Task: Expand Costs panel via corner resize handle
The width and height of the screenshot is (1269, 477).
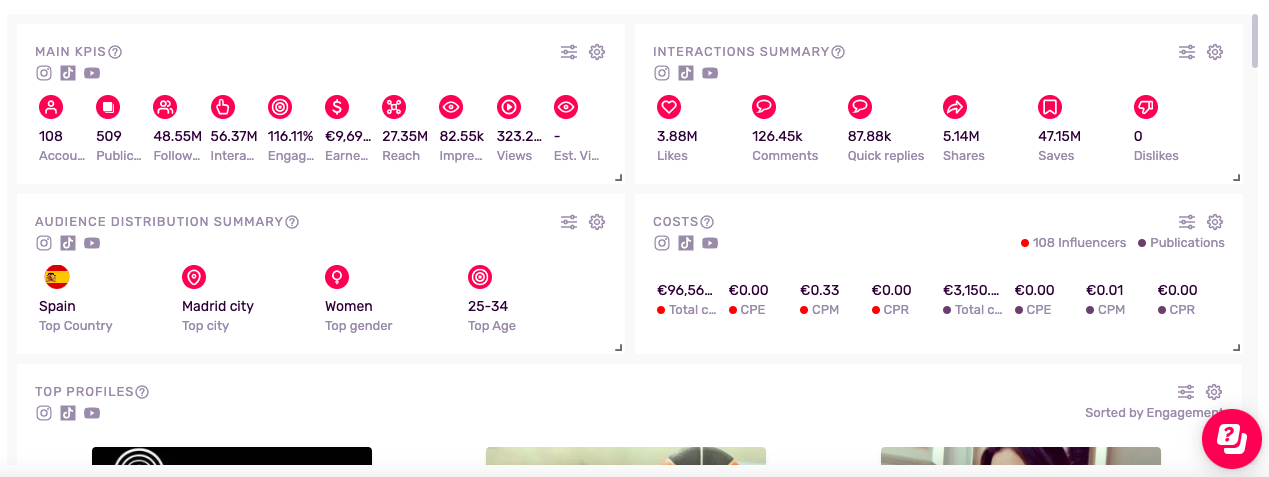Action: tap(1237, 348)
